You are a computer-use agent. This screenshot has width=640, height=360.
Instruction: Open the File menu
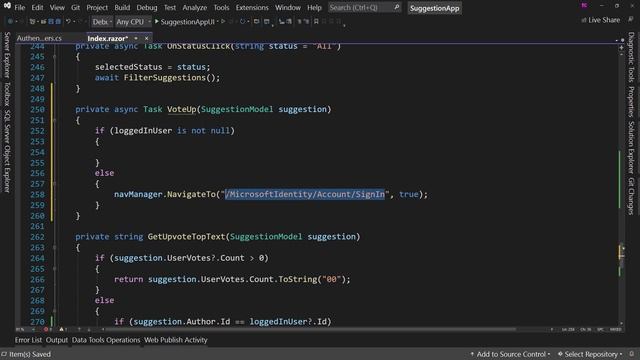click(20, 7)
